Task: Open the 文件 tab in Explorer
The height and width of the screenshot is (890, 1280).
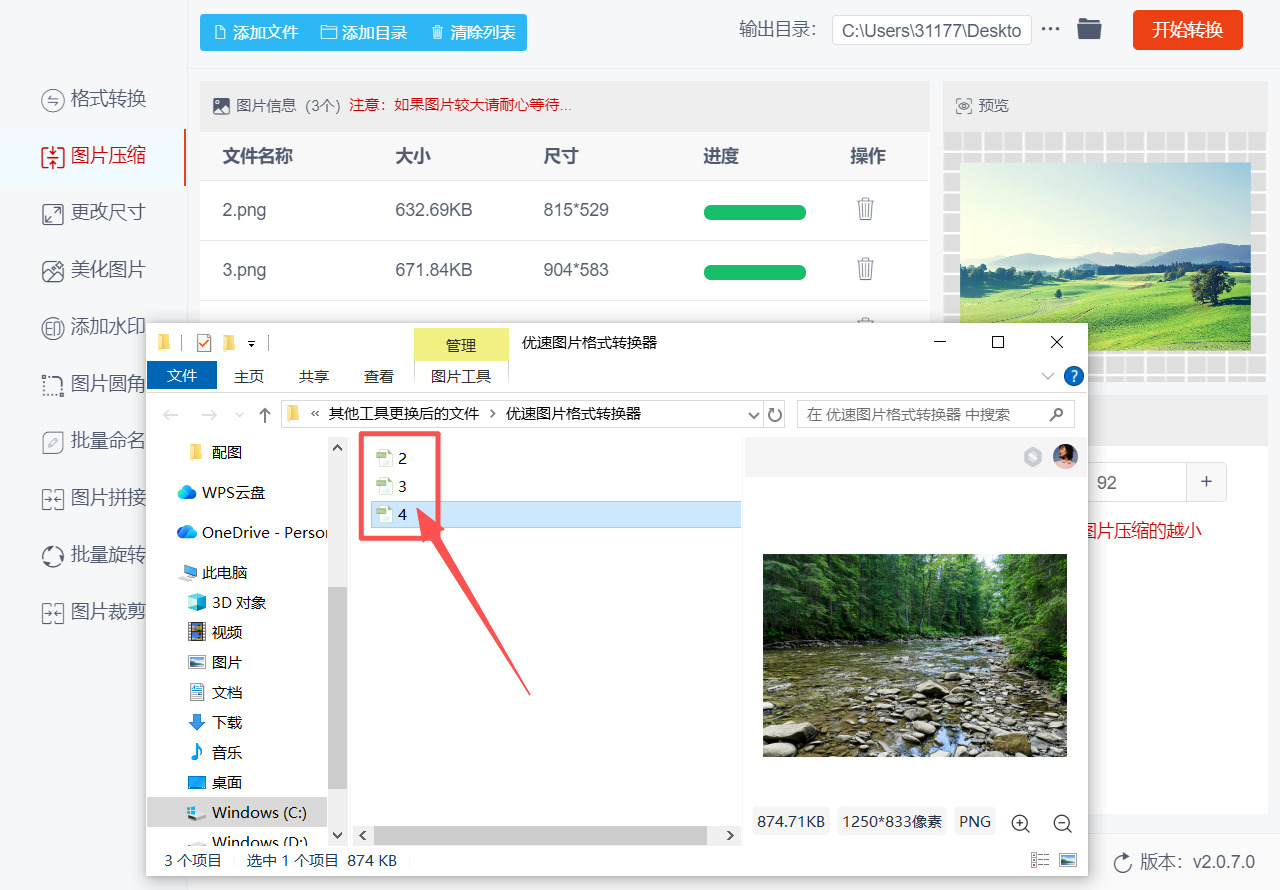Action: [x=182, y=375]
